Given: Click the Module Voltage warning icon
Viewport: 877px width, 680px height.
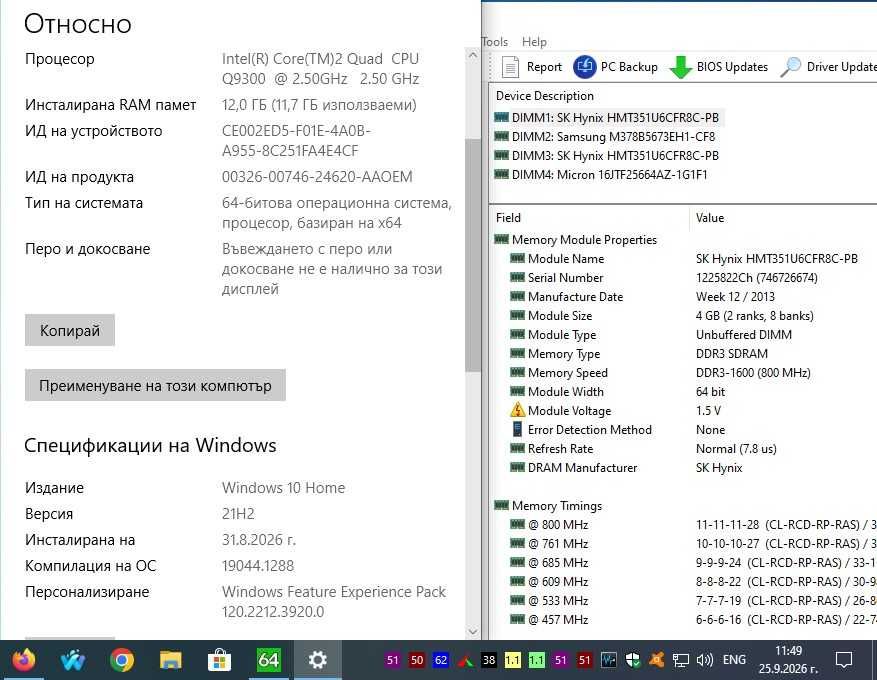Looking at the screenshot, I should point(517,410).
